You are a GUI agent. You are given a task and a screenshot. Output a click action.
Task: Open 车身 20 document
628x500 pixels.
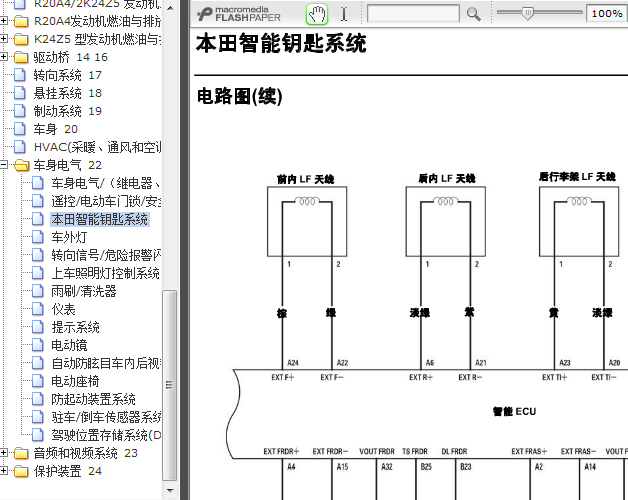56,129
